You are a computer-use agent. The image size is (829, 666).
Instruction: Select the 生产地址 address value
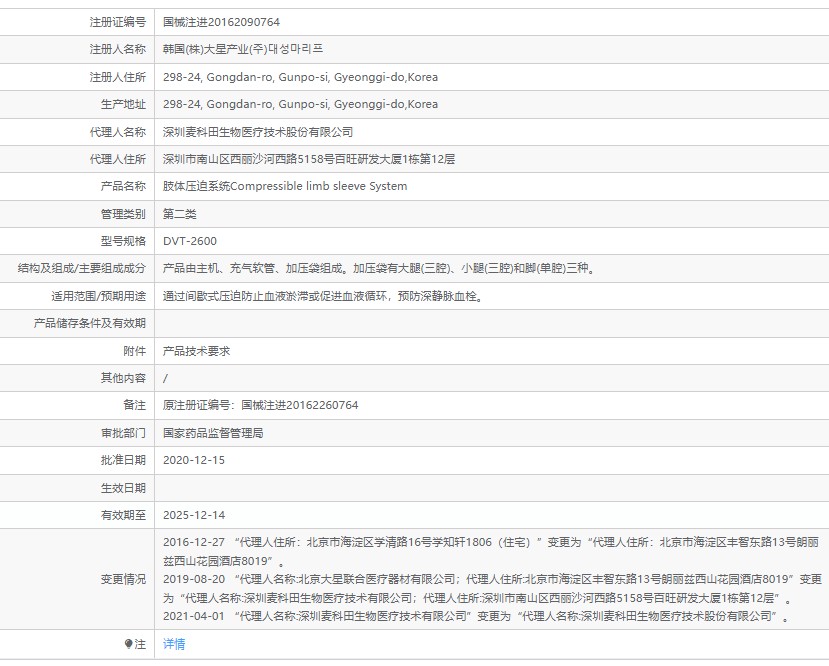tap(300, 104)
